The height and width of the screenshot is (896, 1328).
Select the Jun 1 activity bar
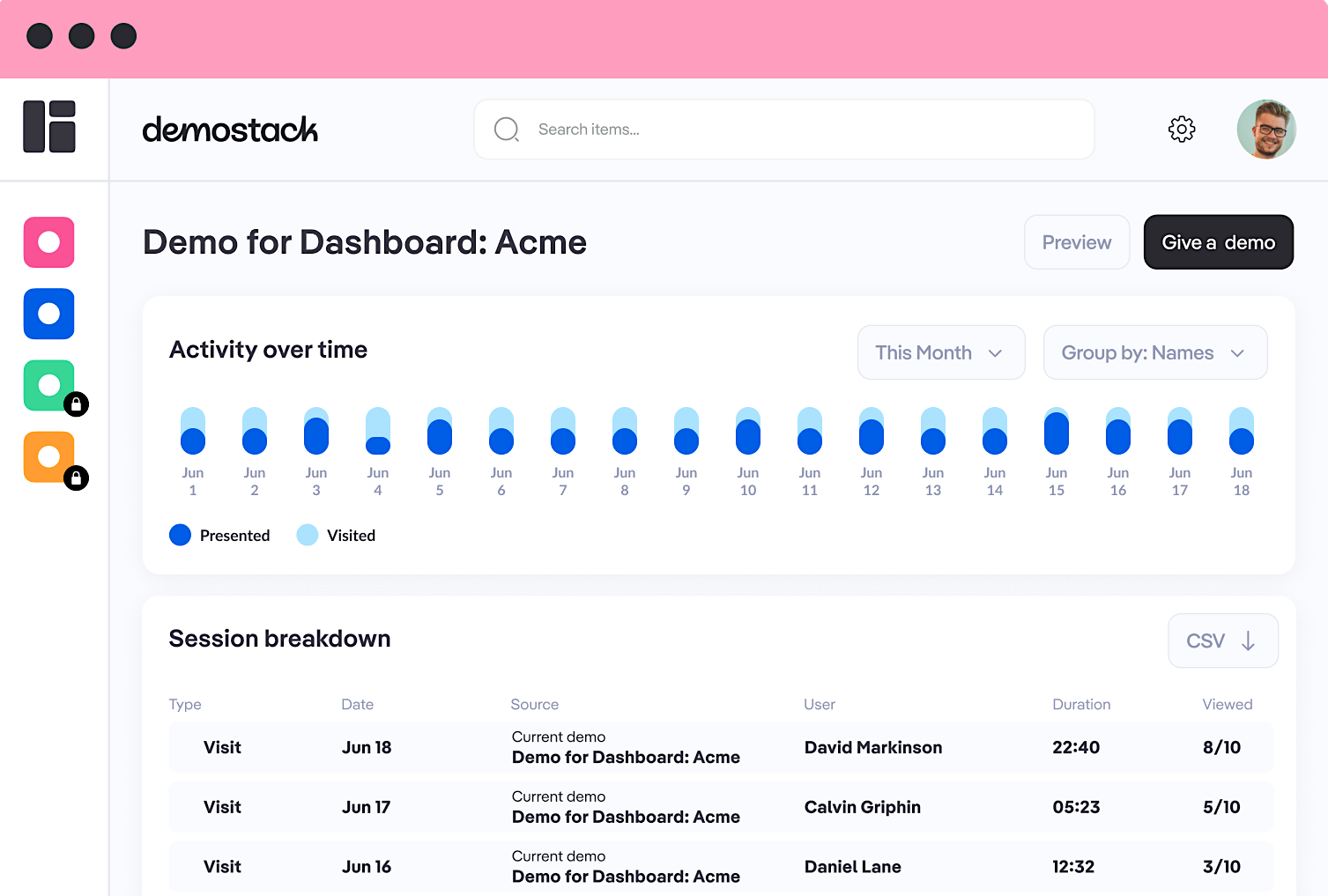(193, 431)
